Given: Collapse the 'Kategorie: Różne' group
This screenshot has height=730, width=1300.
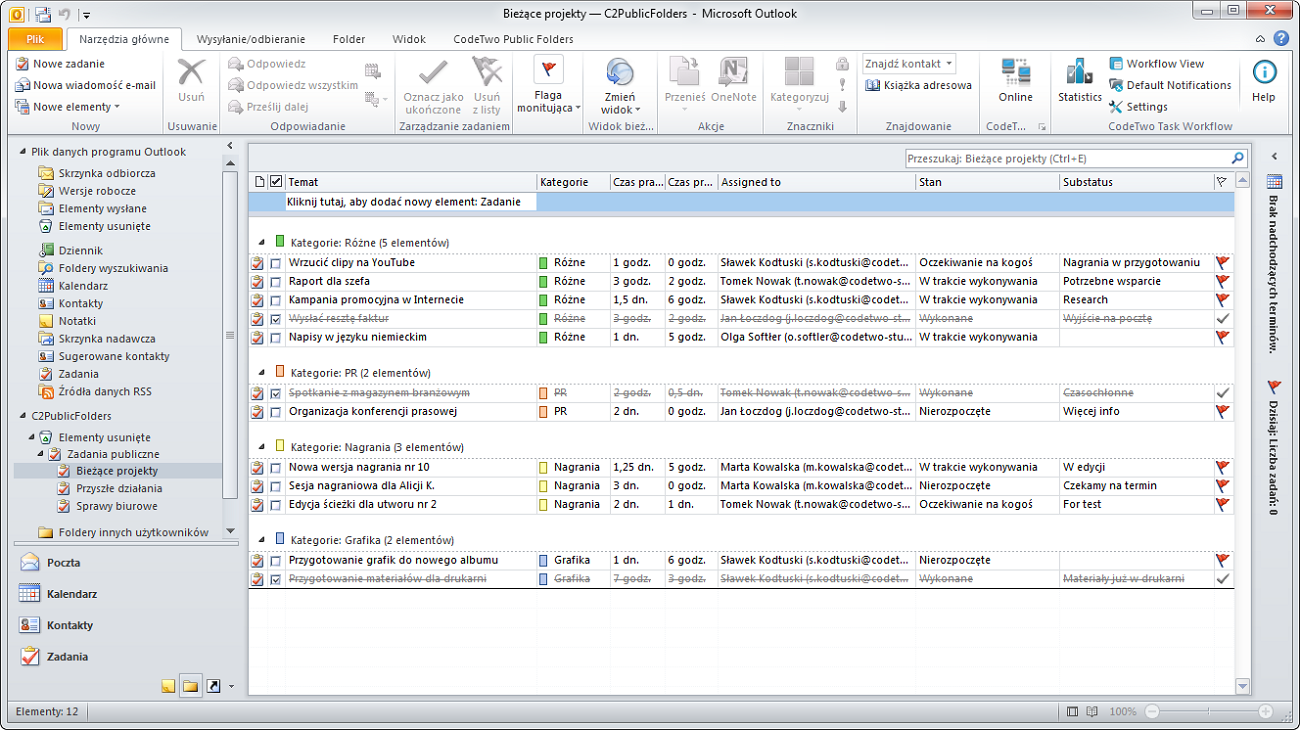Looking at the screenshot, I should (x=259, y=242).
